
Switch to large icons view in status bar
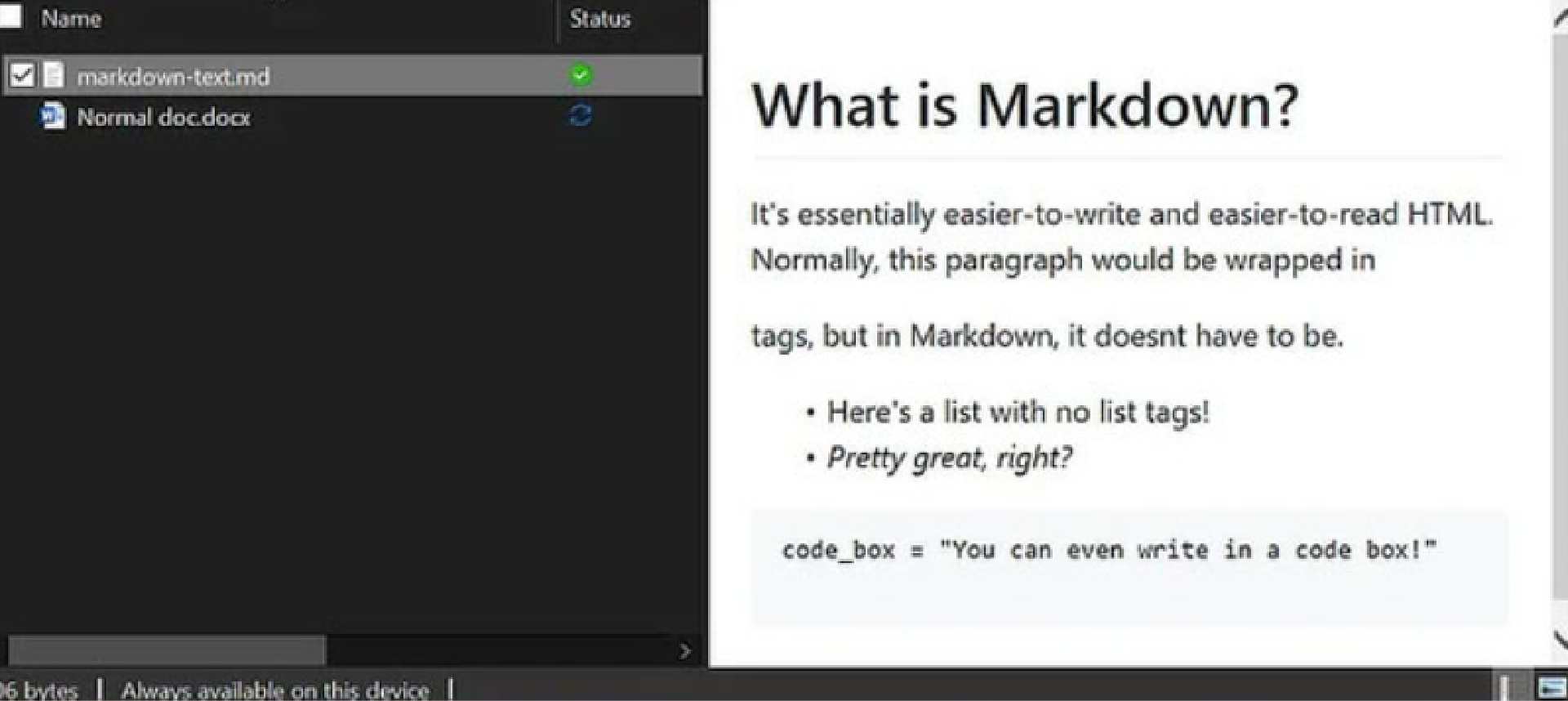point(1550,688)
